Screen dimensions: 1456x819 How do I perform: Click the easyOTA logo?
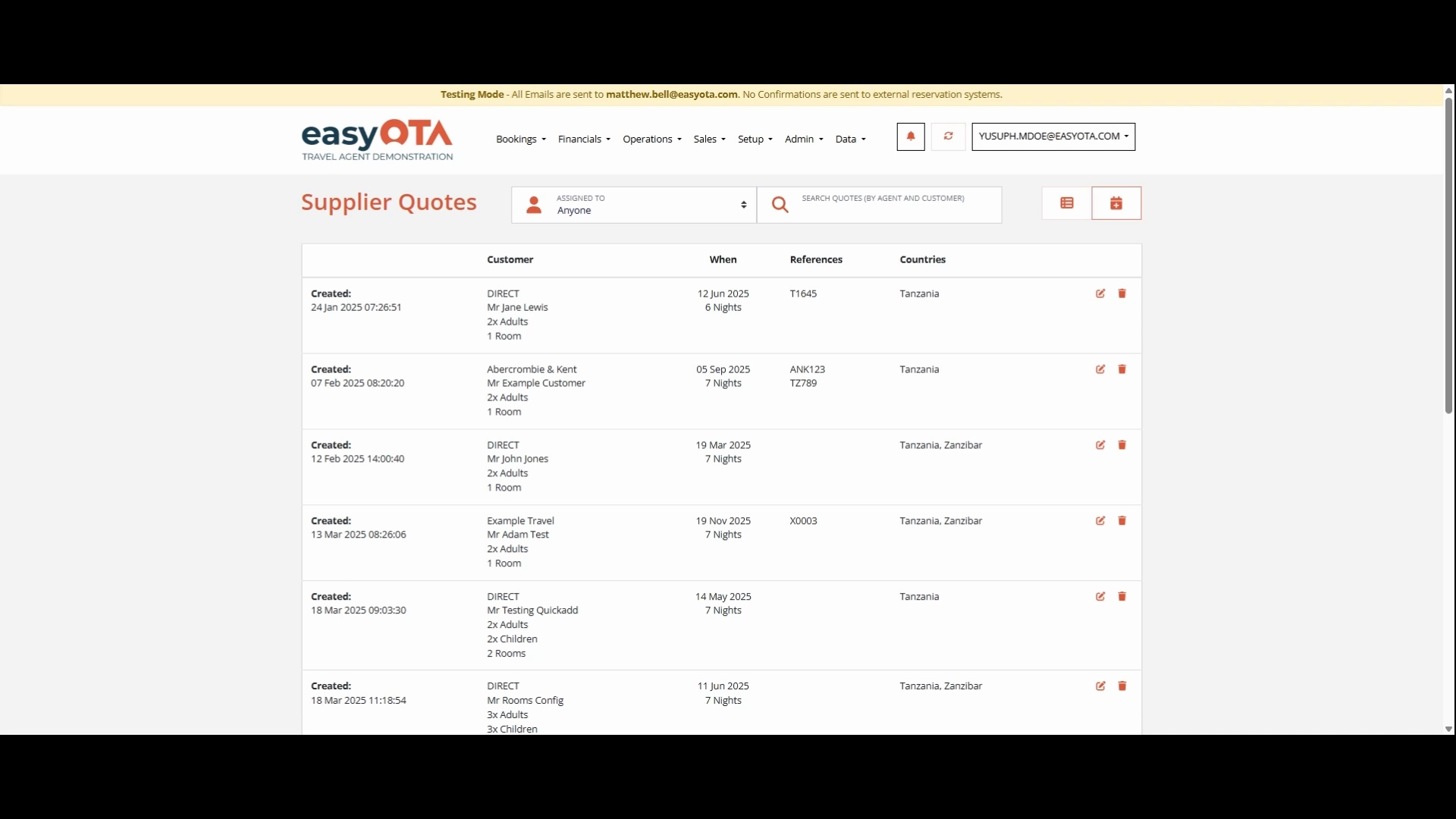[x=377, y=140]
